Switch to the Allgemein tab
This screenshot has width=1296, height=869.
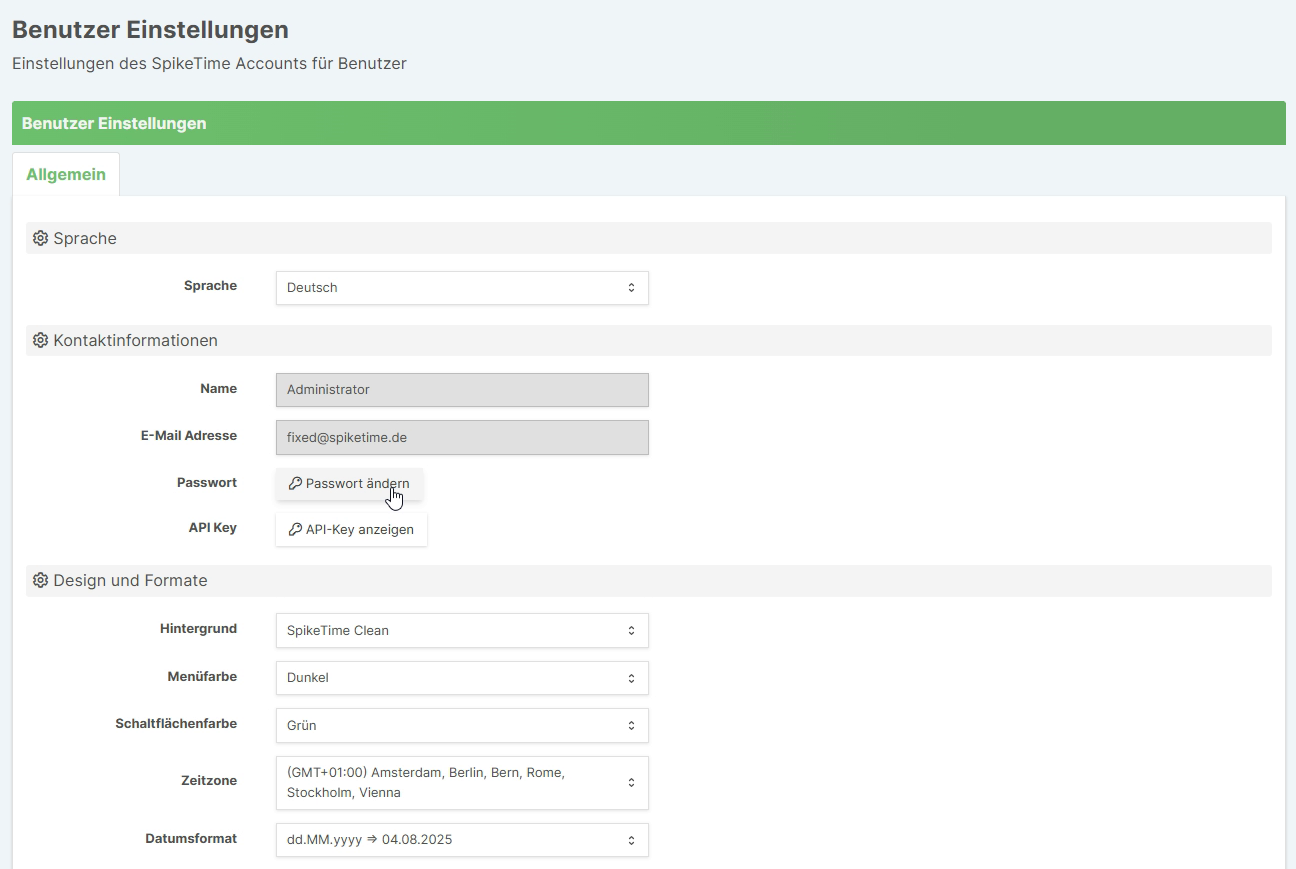click(66, 175)
